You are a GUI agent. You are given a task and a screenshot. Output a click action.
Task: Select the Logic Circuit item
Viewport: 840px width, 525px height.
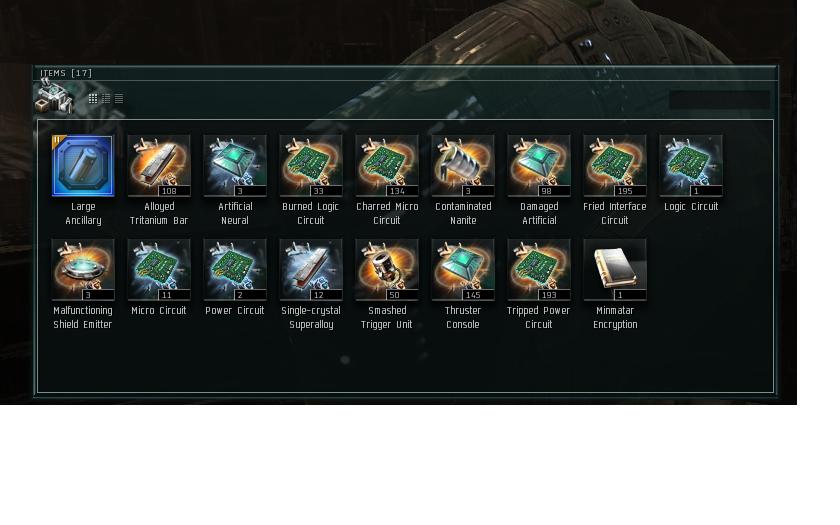(691, 166)
